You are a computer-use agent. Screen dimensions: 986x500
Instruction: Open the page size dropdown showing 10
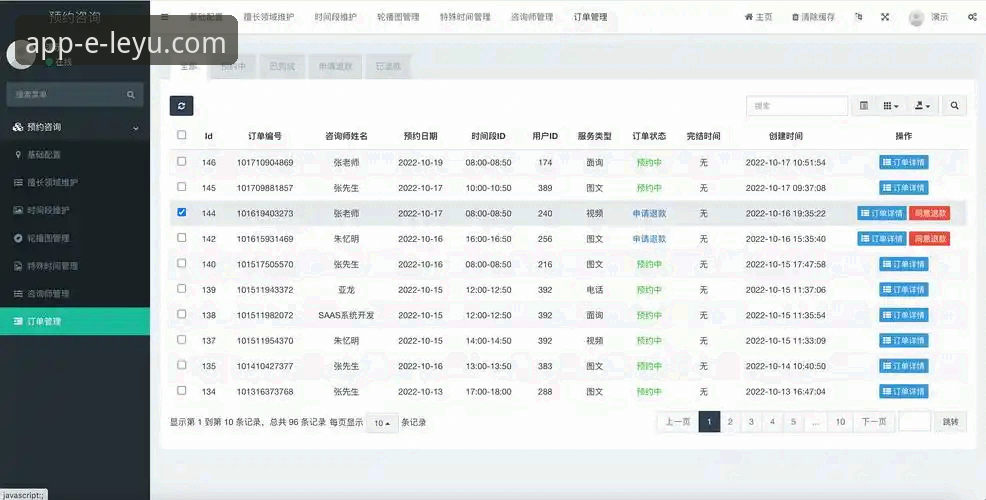pyautogui.click(x=382, y=423)
